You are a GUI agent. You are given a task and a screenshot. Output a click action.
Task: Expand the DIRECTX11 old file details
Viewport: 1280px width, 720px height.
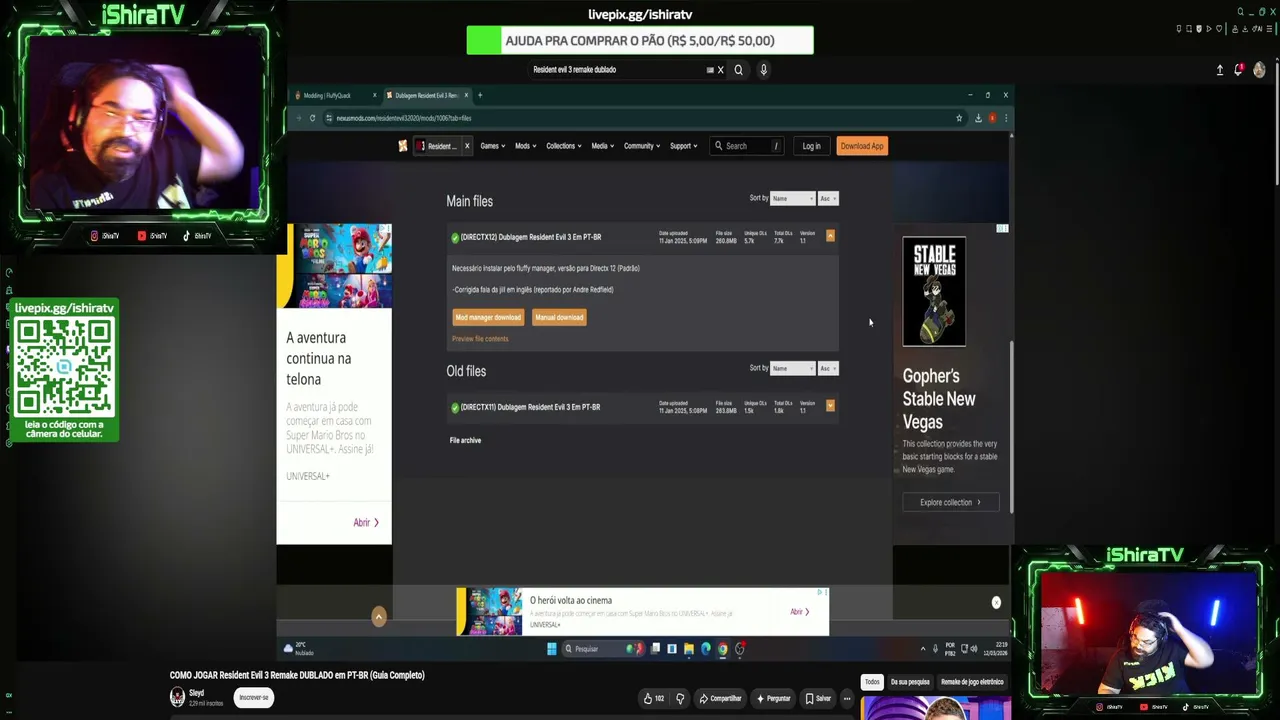pyautogui.click(x=830, y=406)
